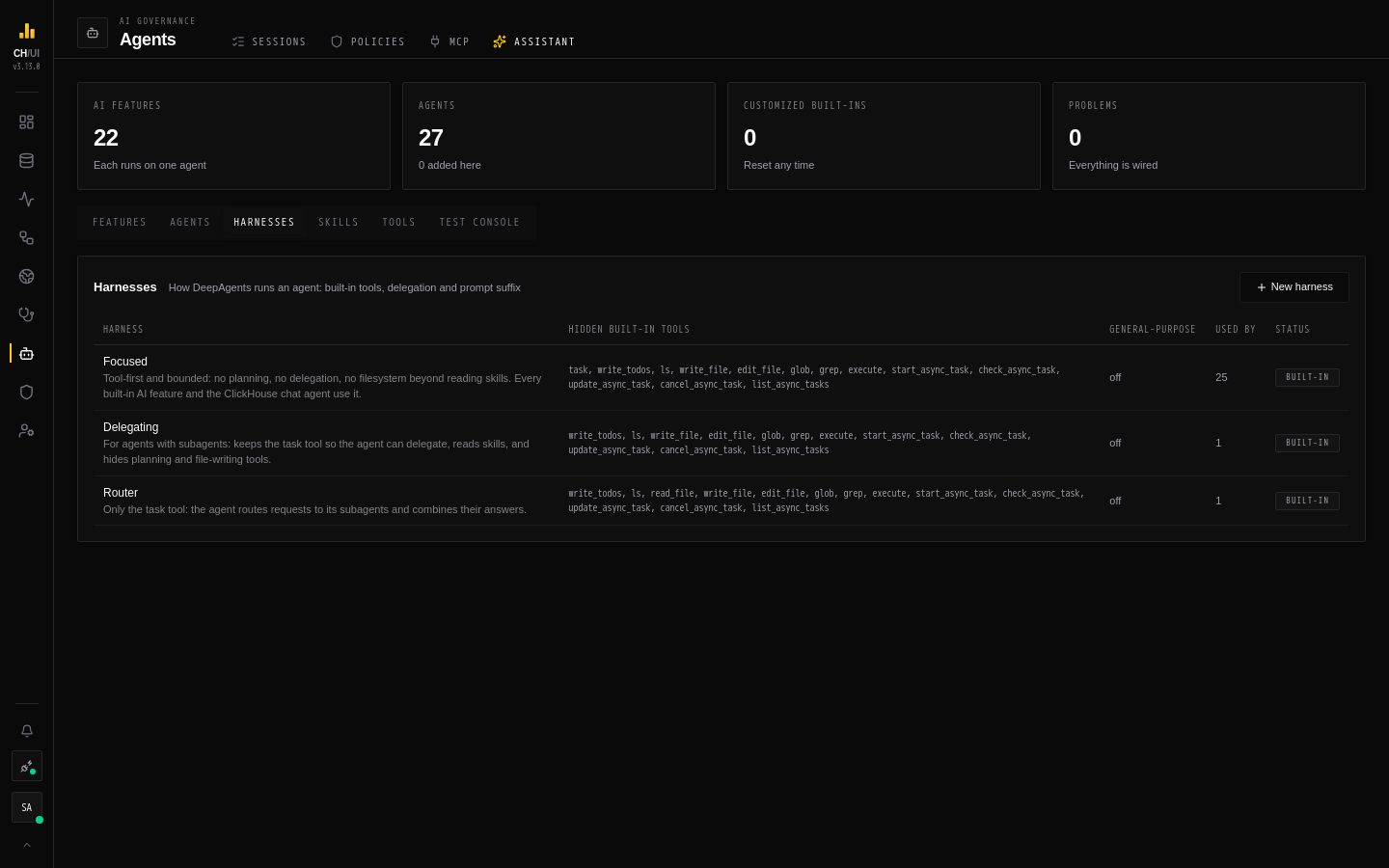Open the Test Console tab
The height and width of the screenshot is (868, 1389).
[x=479, y=223]
